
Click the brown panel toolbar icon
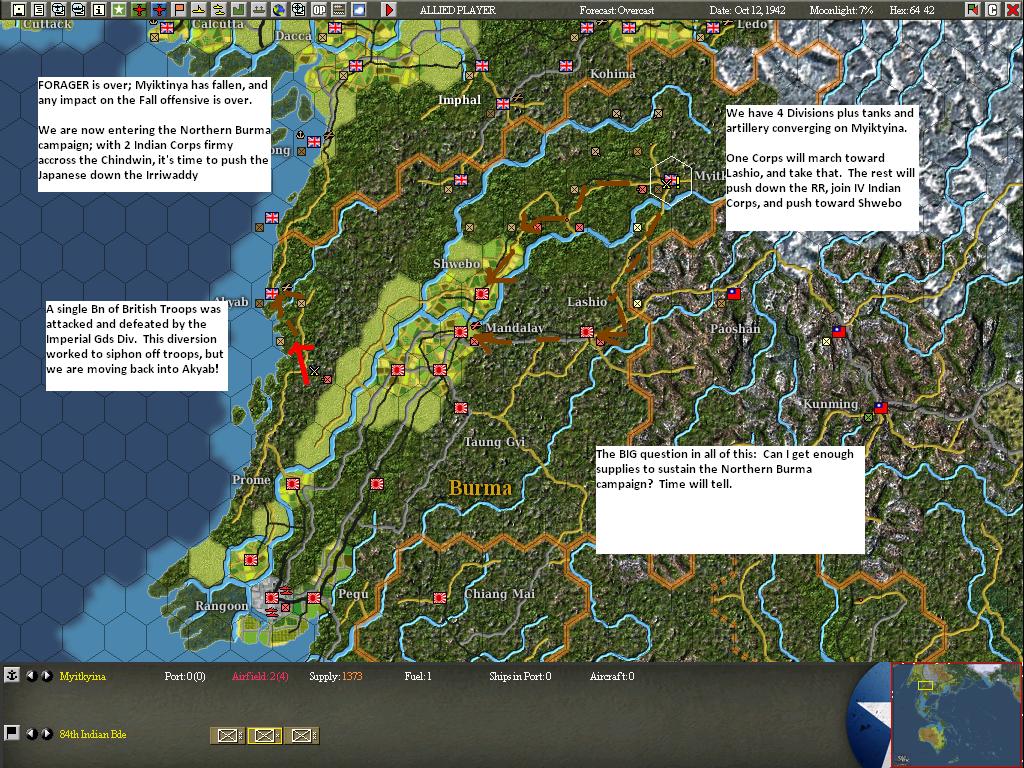pos(338,9)
